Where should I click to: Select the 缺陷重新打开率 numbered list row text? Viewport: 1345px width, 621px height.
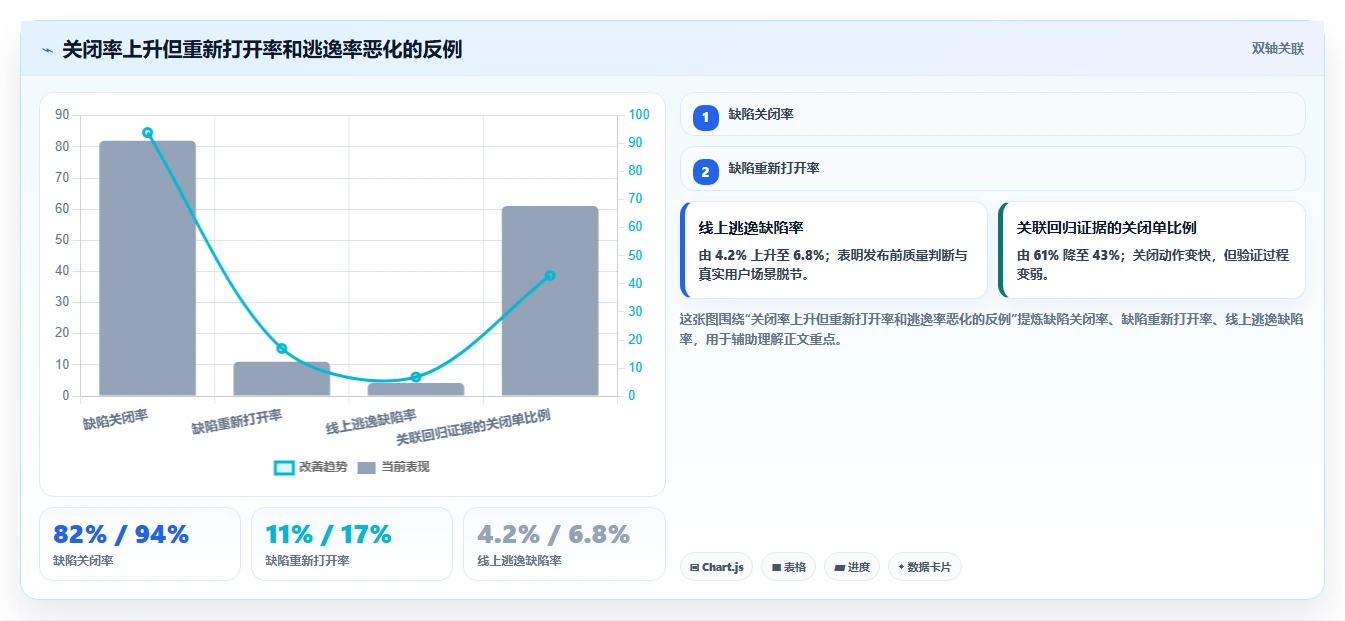click(774, 169)
